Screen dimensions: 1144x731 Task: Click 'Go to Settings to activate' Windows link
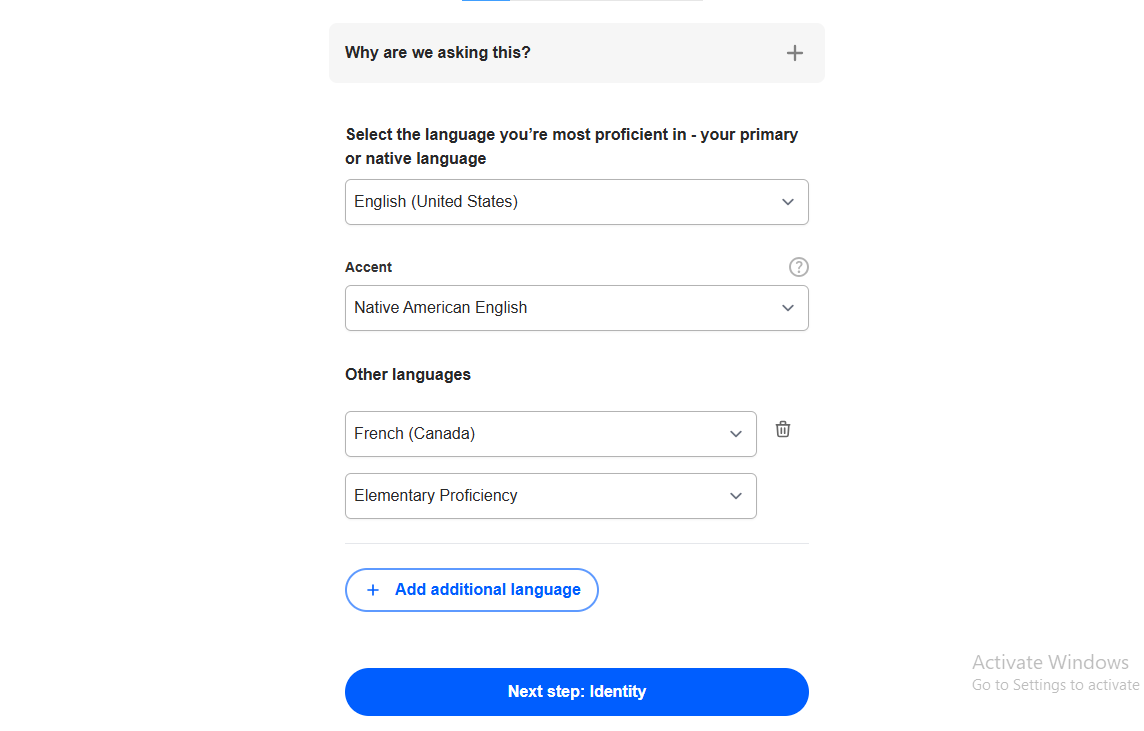(x=1055, y=684)
